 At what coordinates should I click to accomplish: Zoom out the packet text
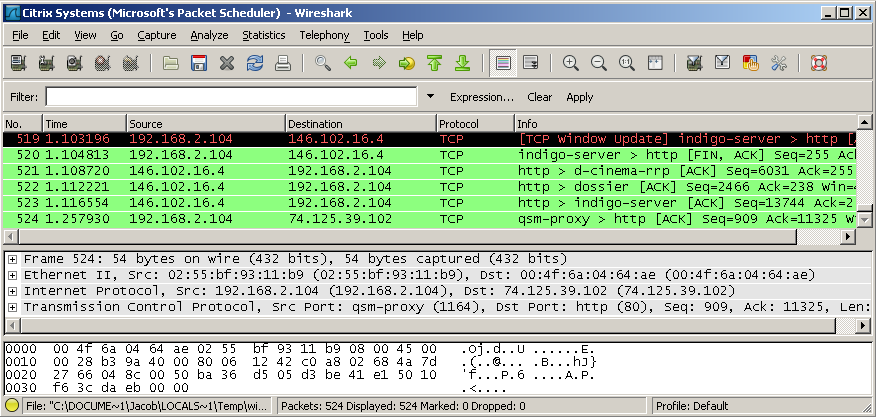coord(599,63)
